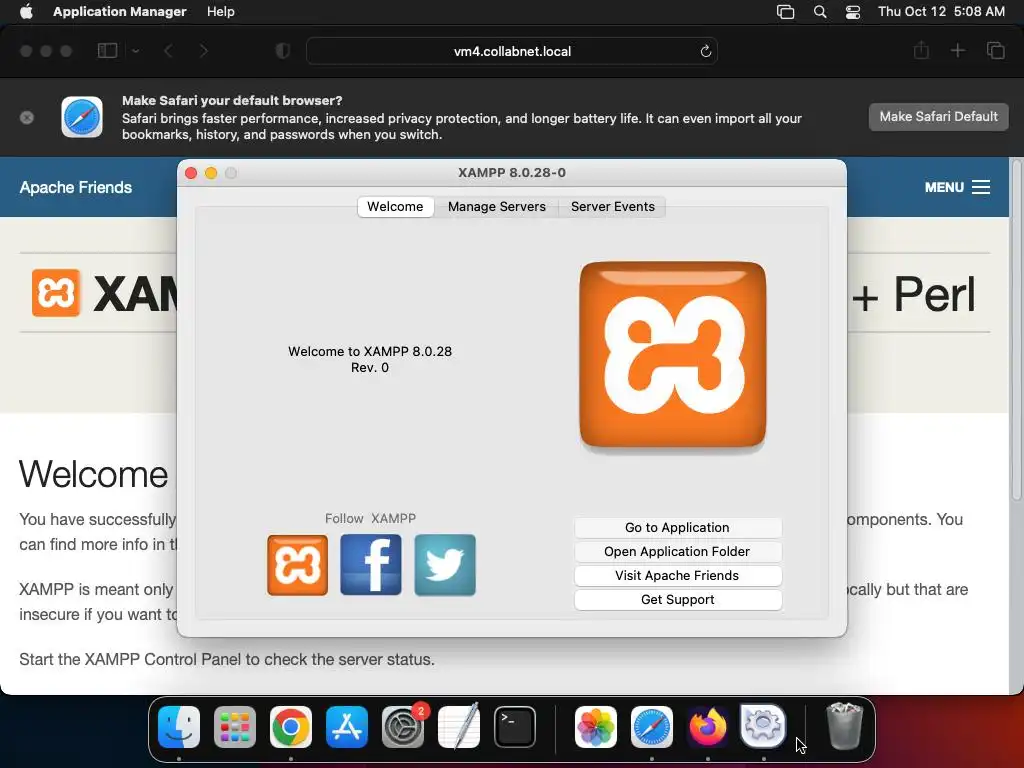This screenshot has width=1024, height=768.
Task: Open Stage Manager icon in menu bar
Action: pyautogui.click(x=786, y=12)
